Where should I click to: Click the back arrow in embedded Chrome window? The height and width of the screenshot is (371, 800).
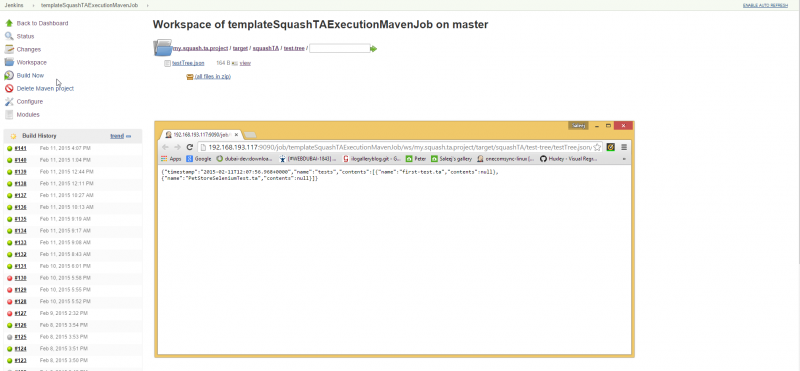coord(165,147)
